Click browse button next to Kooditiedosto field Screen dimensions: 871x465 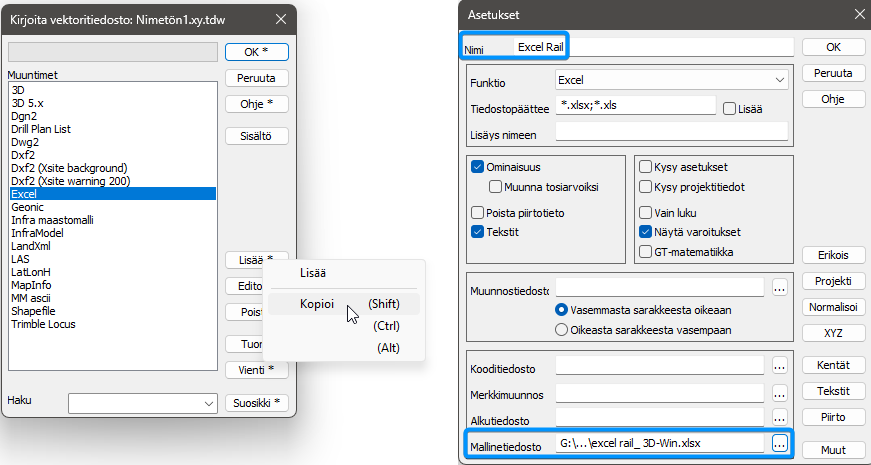[780, 367]
